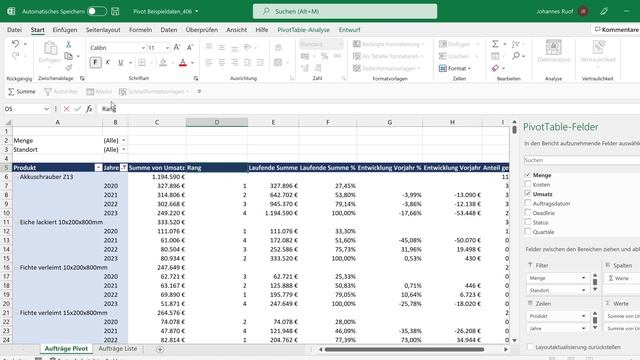The width and height of the screenshot is (640, 360).
Task: Uncheck the Umsatz field checkbox
Action: point(528,193)
